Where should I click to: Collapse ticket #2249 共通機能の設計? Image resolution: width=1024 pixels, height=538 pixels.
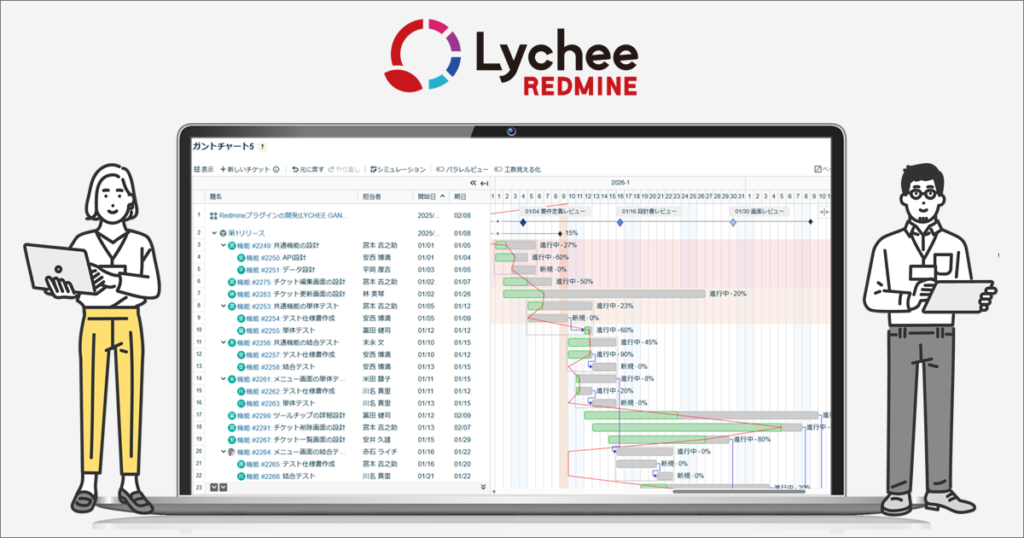[x=223, y=245]
